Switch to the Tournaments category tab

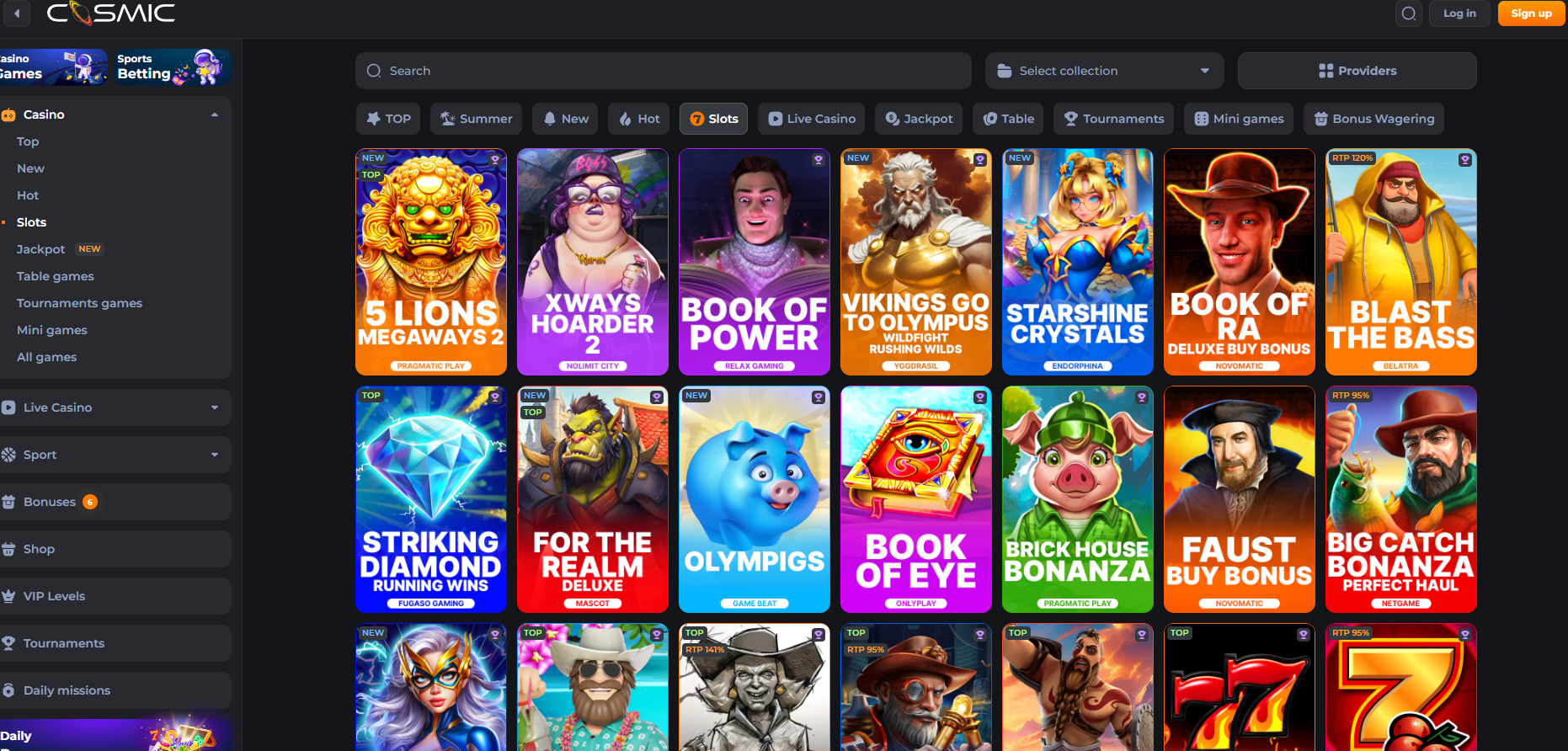(1114, 119)
